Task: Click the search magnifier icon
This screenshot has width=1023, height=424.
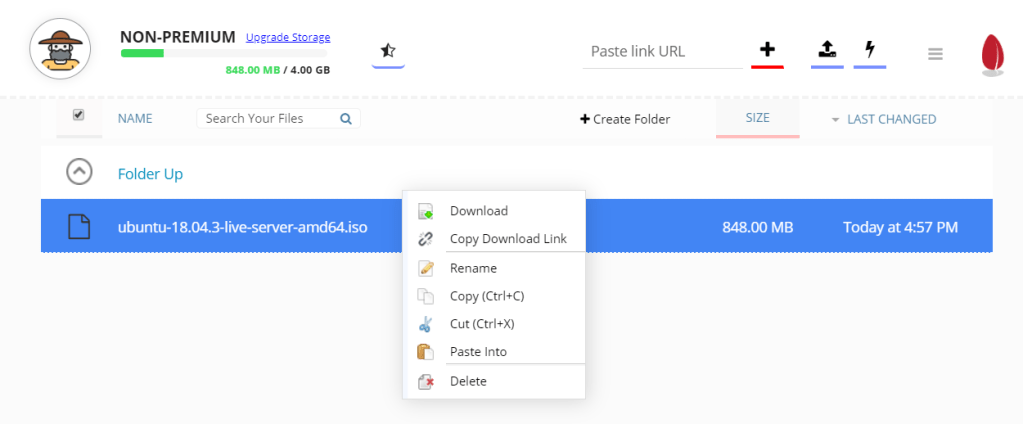Action: click(346, 118)
